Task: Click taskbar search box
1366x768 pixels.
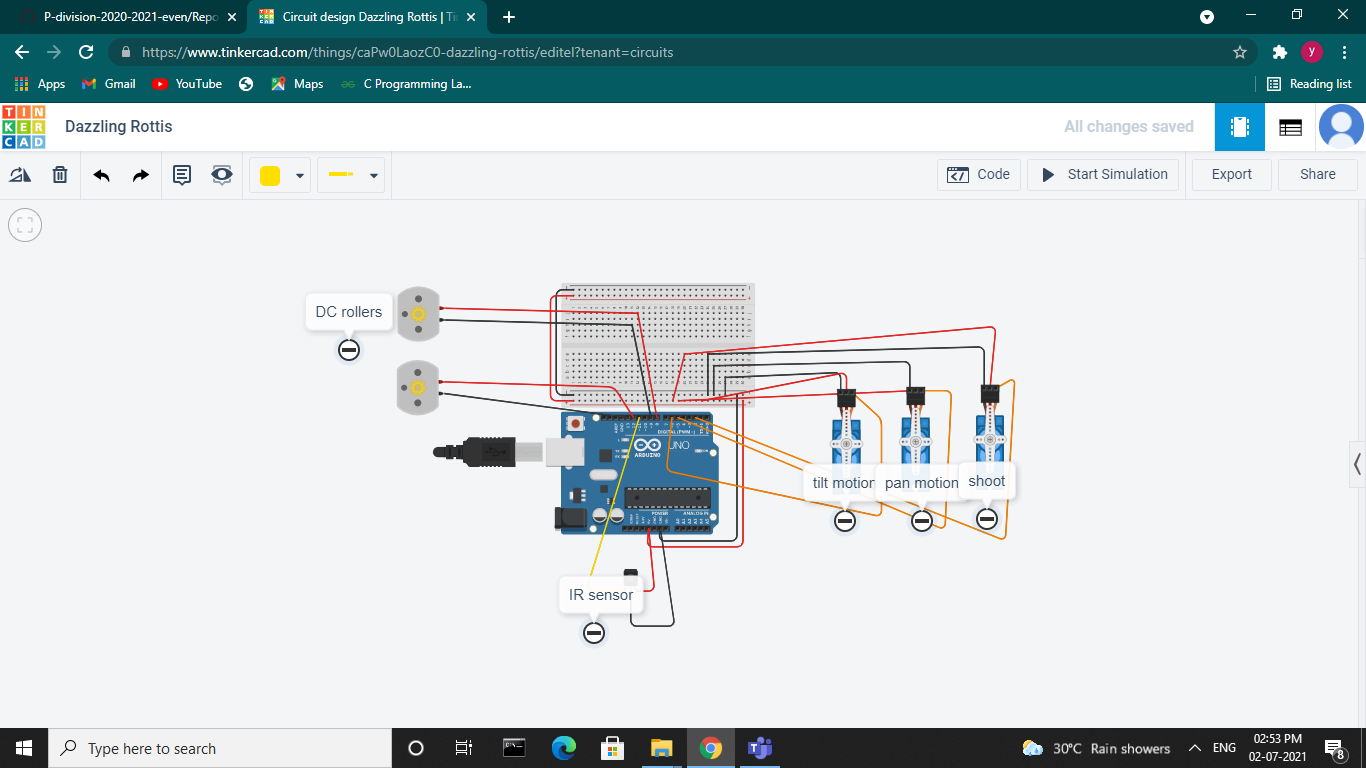Action: 220,748
